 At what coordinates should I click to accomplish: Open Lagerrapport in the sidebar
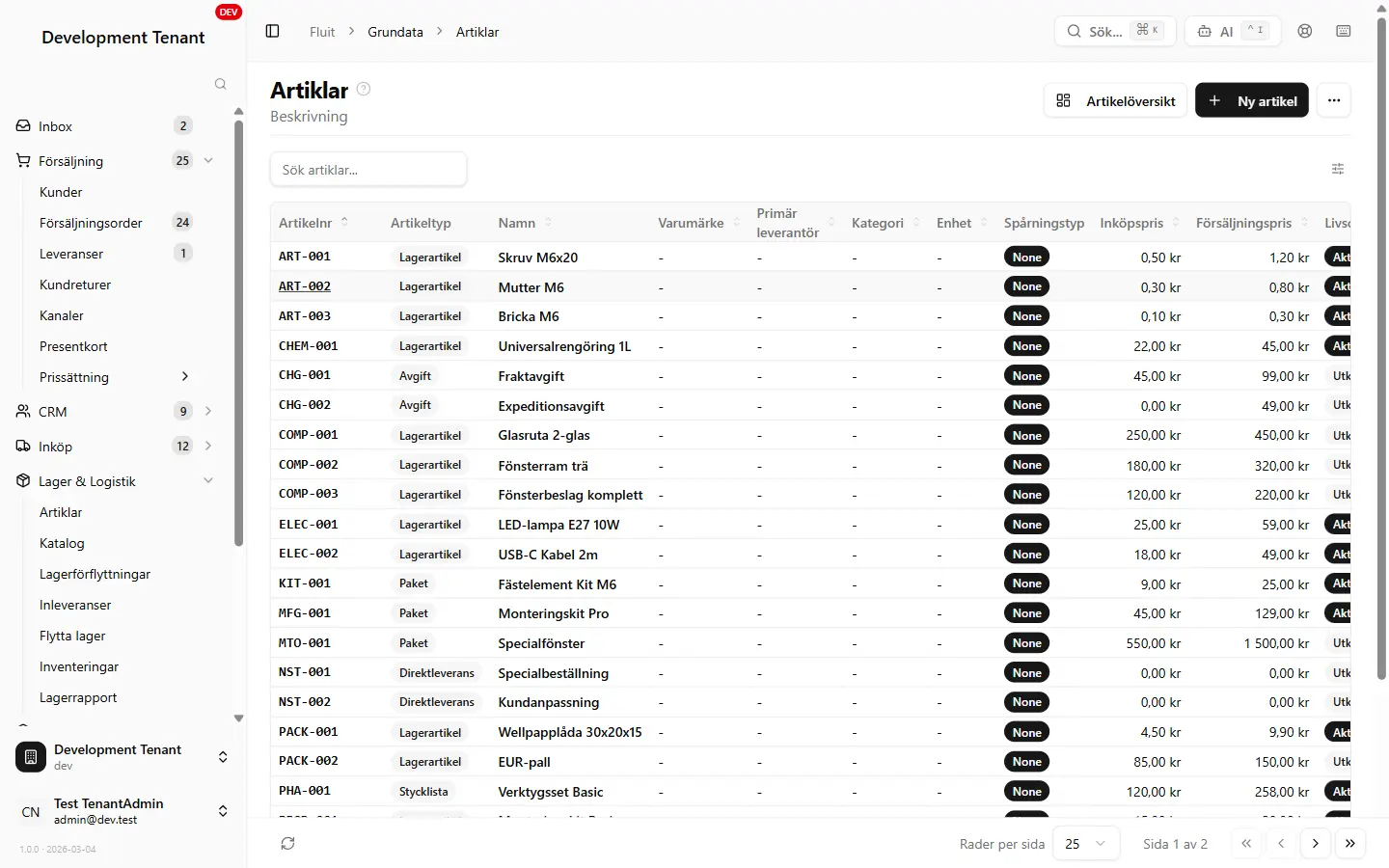point(78,697)
